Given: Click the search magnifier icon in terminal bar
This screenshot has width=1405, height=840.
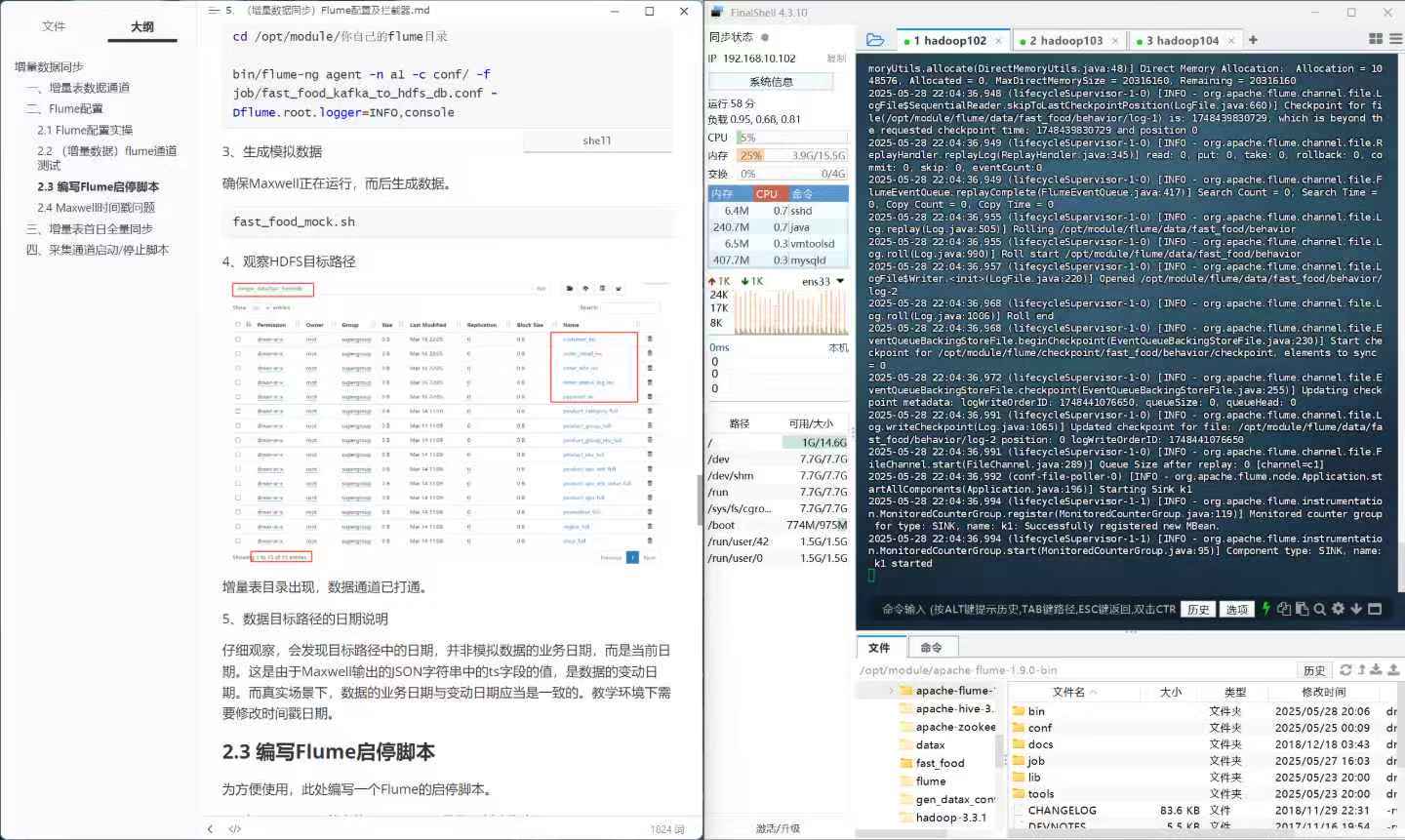Looking at the screenshot, I should point(1319,609).
